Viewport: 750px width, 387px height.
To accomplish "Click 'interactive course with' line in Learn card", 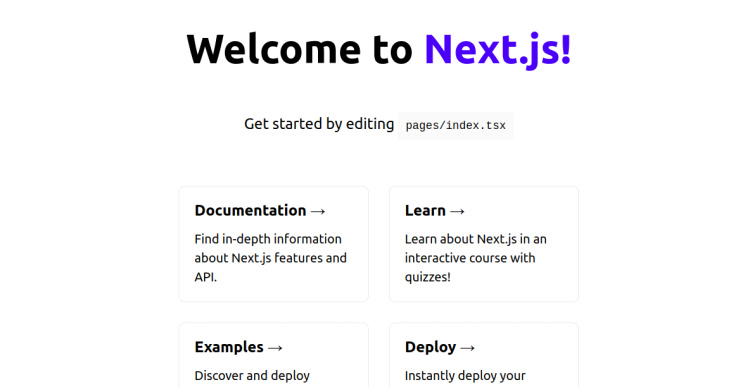I will [470, 258].
